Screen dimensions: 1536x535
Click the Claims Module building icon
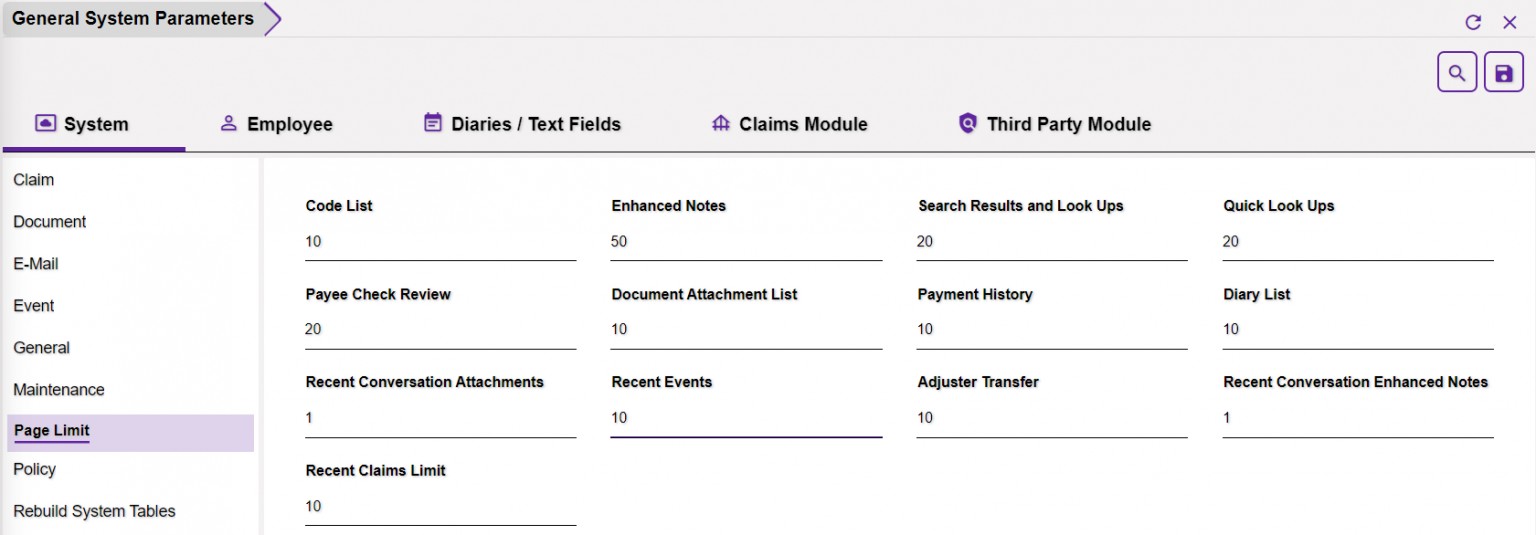click(x=721, y=123)
